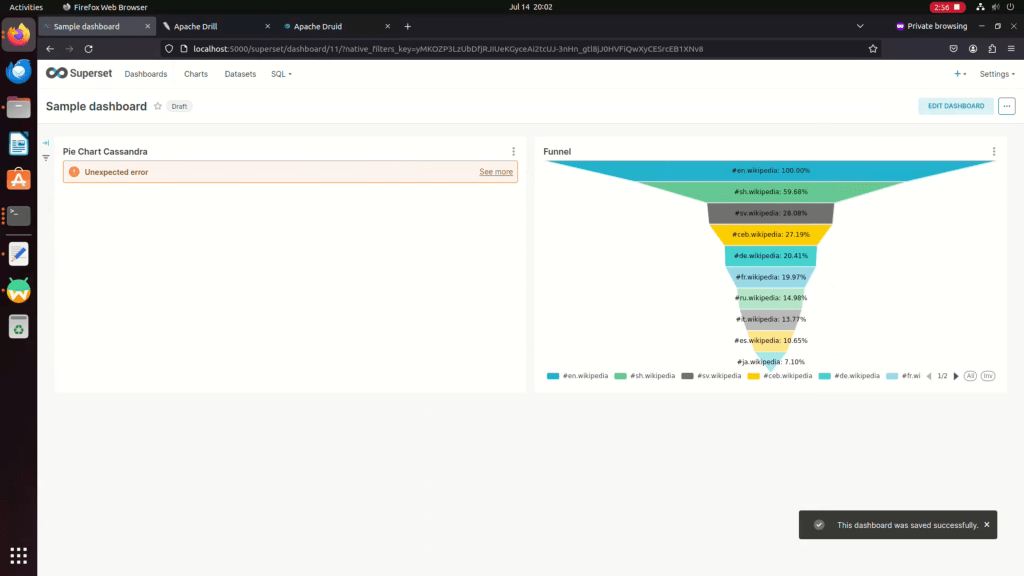Open the Charts menu item
The width and height of the screenshot is (1024, 576).
tap(196, 74)
